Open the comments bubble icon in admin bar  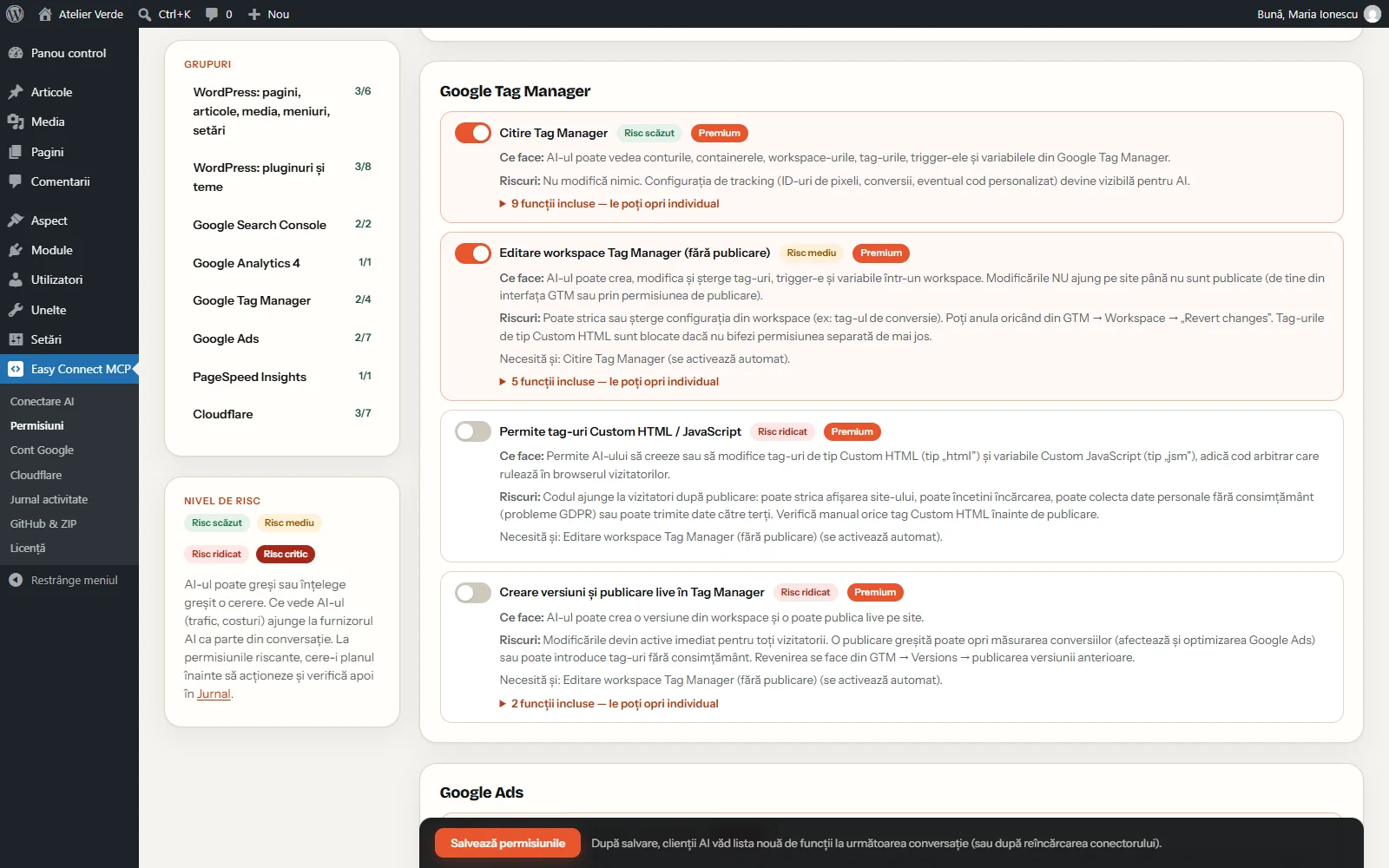(212, 14)
